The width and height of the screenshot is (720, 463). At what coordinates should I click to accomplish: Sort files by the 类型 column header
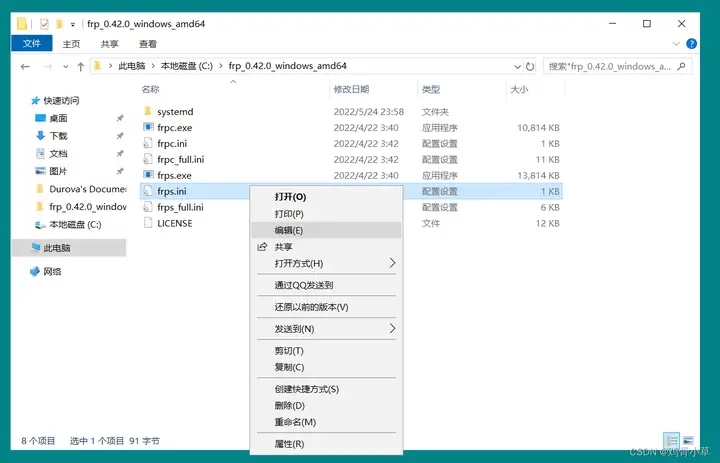[x=431, y=90]
